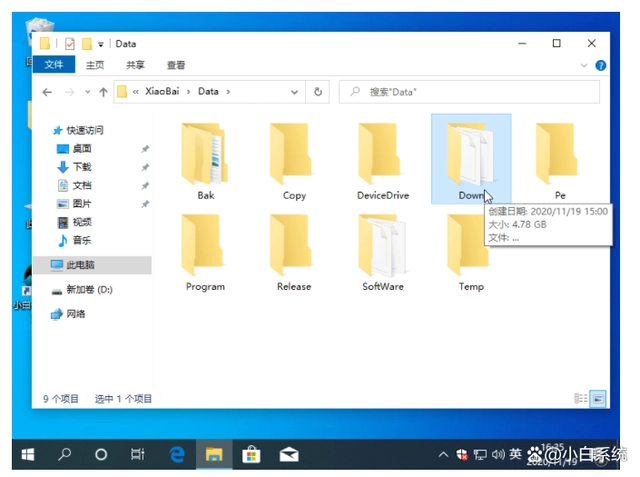Click the network icon in system tray
The width and height of the screenshot is (640, 477).
click(480, 454)
